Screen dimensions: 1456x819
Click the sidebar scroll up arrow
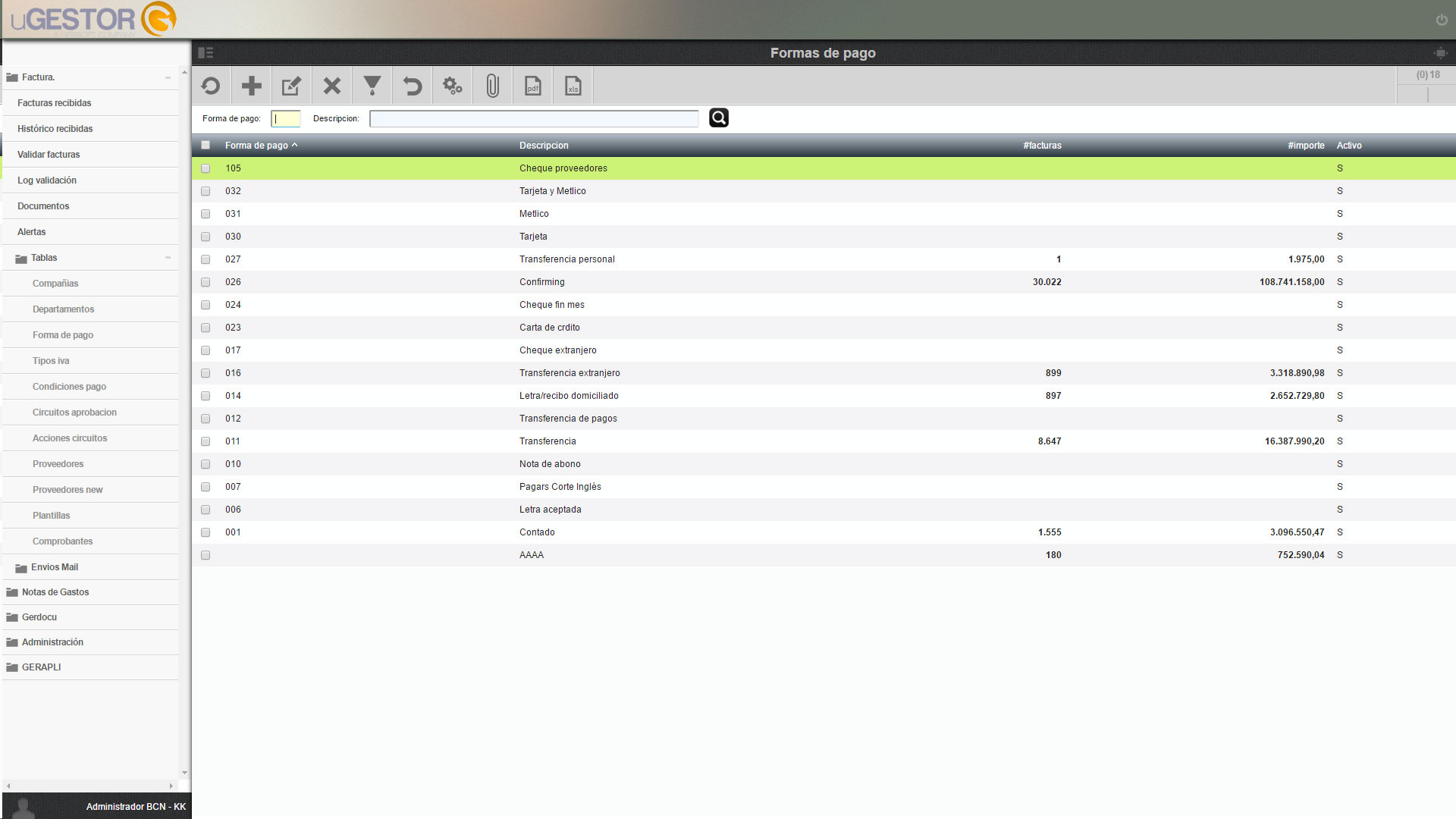pos(184,72)
